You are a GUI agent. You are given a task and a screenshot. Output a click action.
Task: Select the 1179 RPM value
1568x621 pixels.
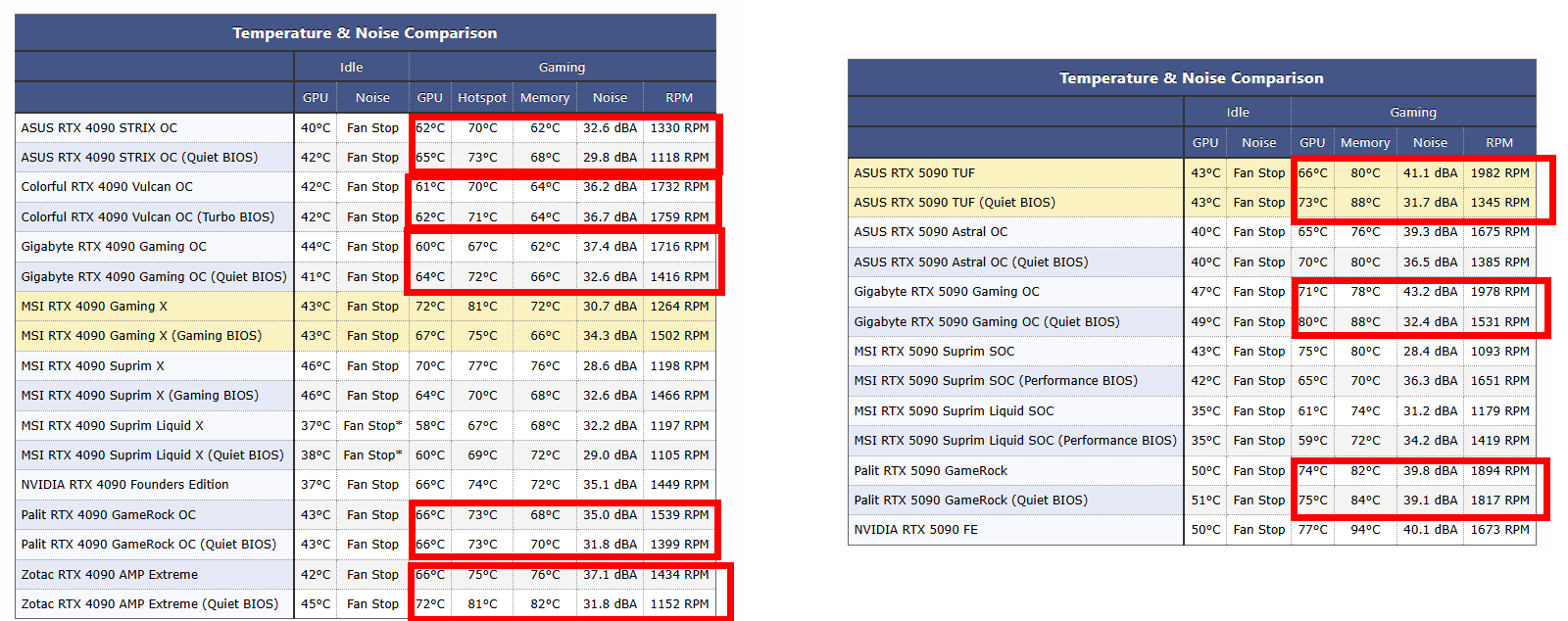(x=1499, y=410)
